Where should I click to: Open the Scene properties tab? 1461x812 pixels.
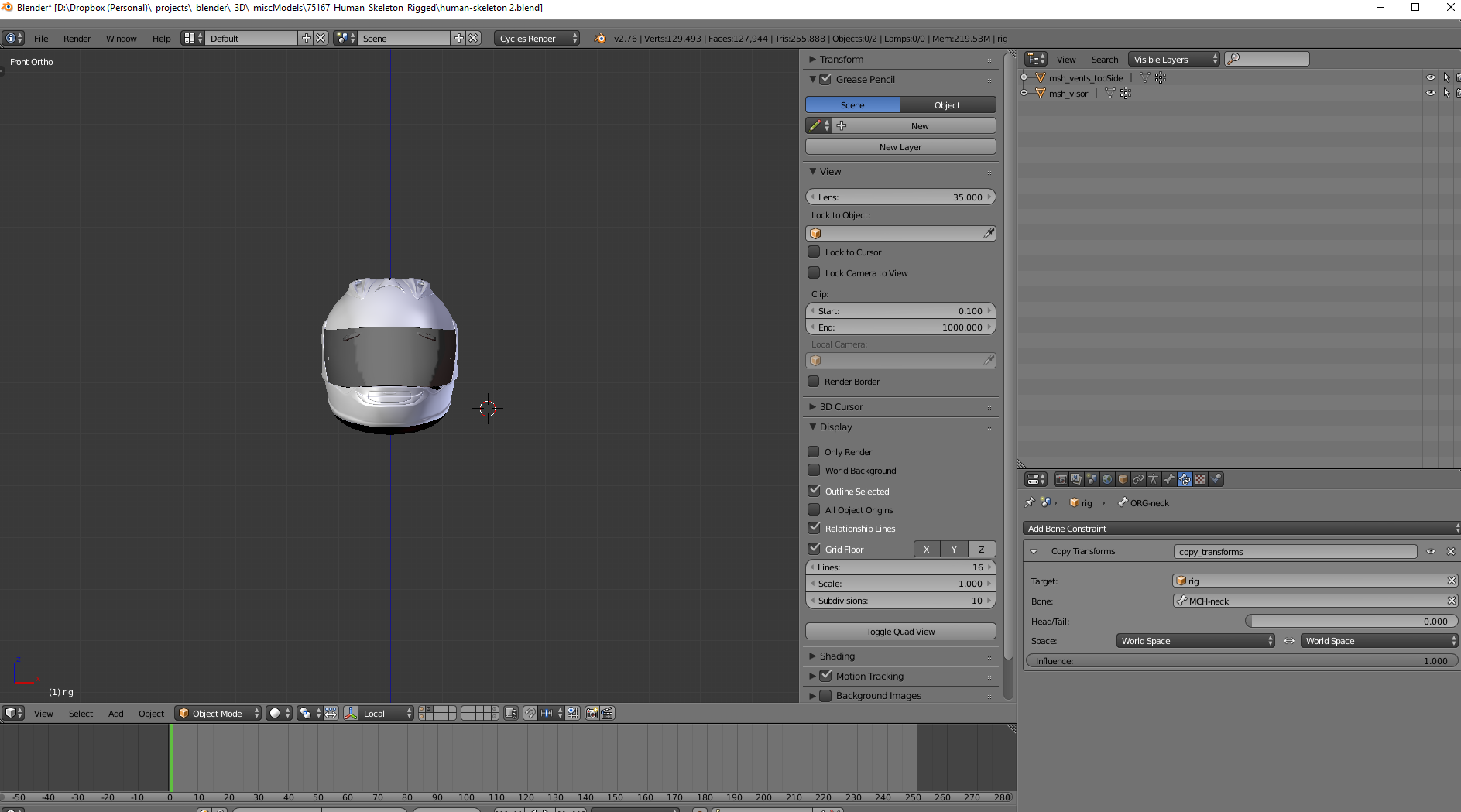pos(1092,479)
